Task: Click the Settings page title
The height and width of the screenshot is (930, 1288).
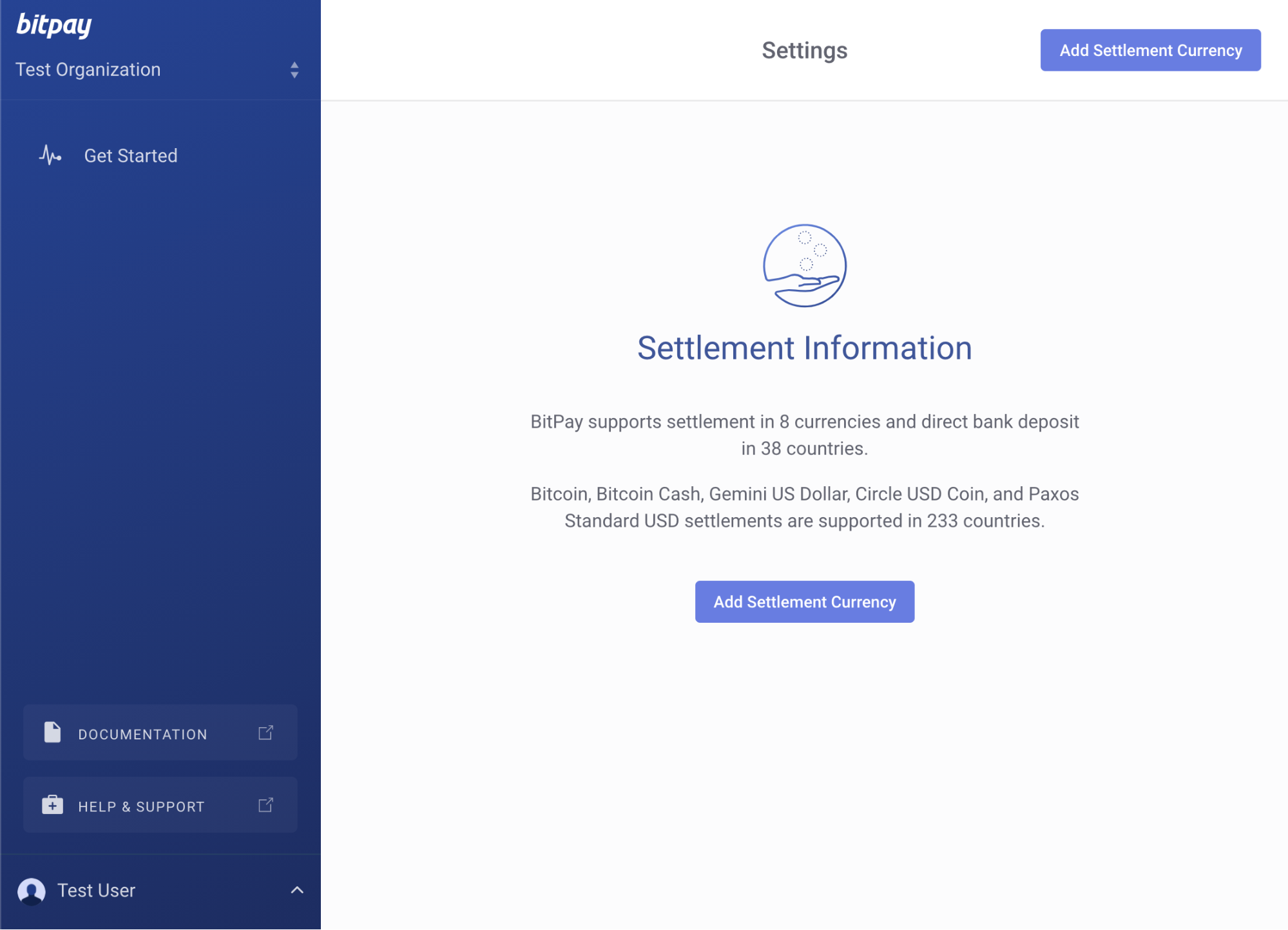Action: click(x=805, y=50)
